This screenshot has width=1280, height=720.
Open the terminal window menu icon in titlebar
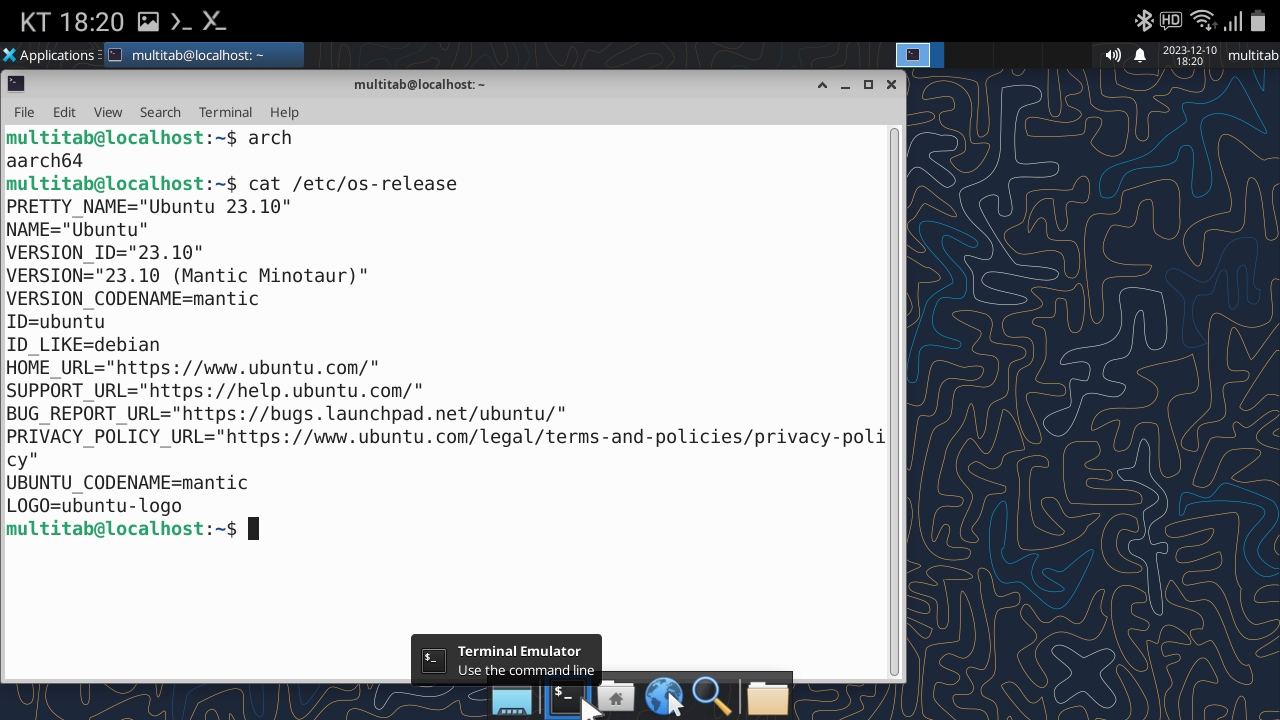(15, 84)
